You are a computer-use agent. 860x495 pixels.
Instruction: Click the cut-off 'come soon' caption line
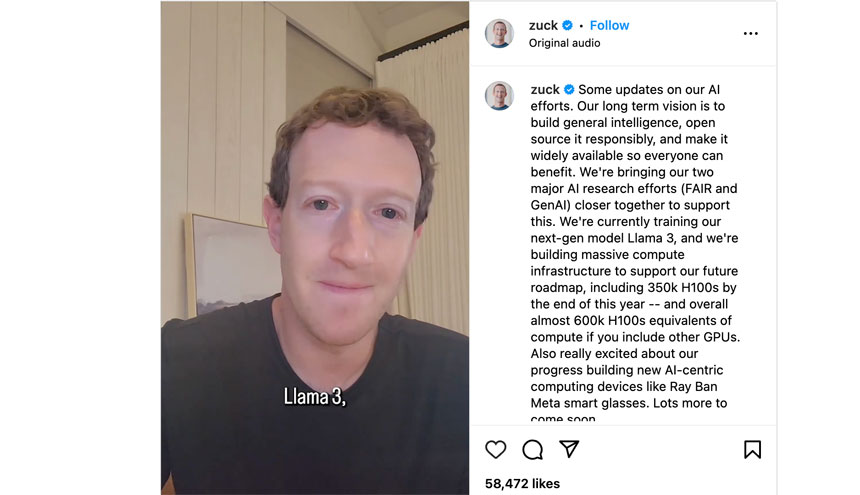coord(563,418)
